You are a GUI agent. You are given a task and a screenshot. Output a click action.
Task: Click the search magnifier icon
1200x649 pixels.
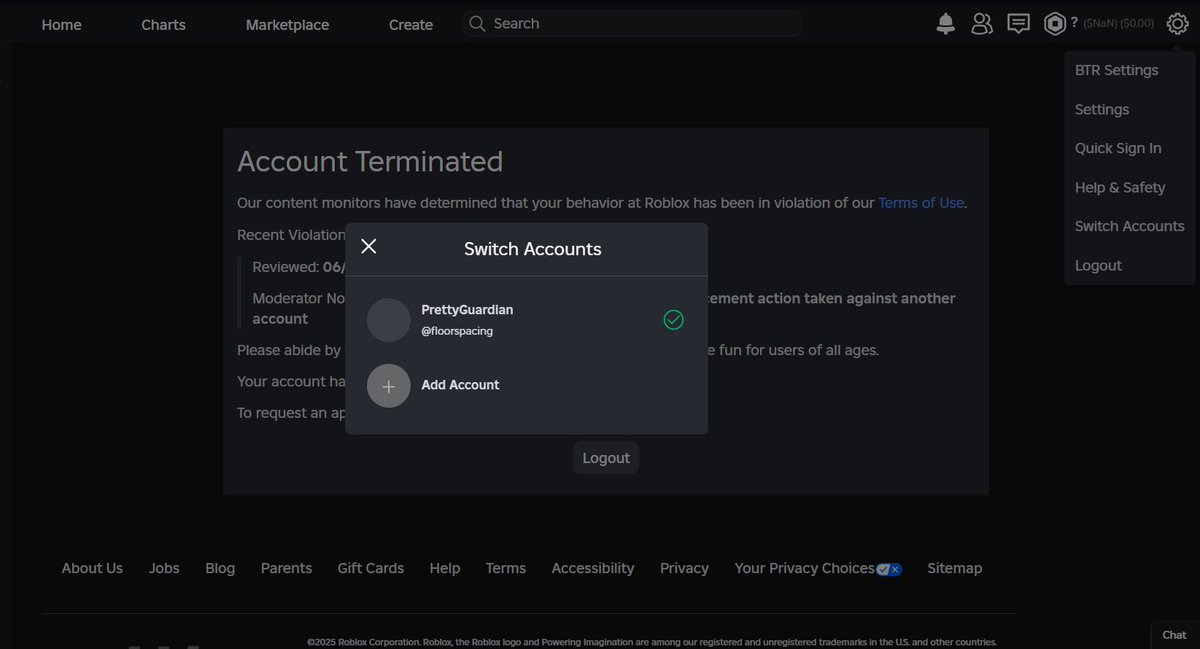477,23
